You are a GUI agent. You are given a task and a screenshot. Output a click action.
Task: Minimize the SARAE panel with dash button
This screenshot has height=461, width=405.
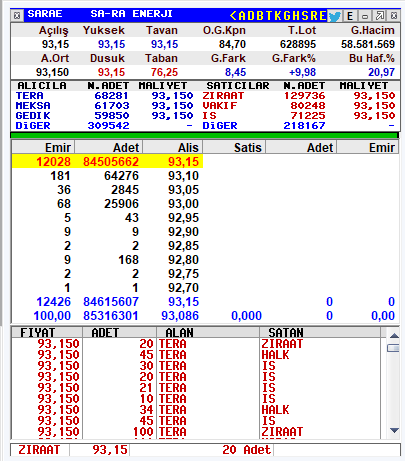365,16
